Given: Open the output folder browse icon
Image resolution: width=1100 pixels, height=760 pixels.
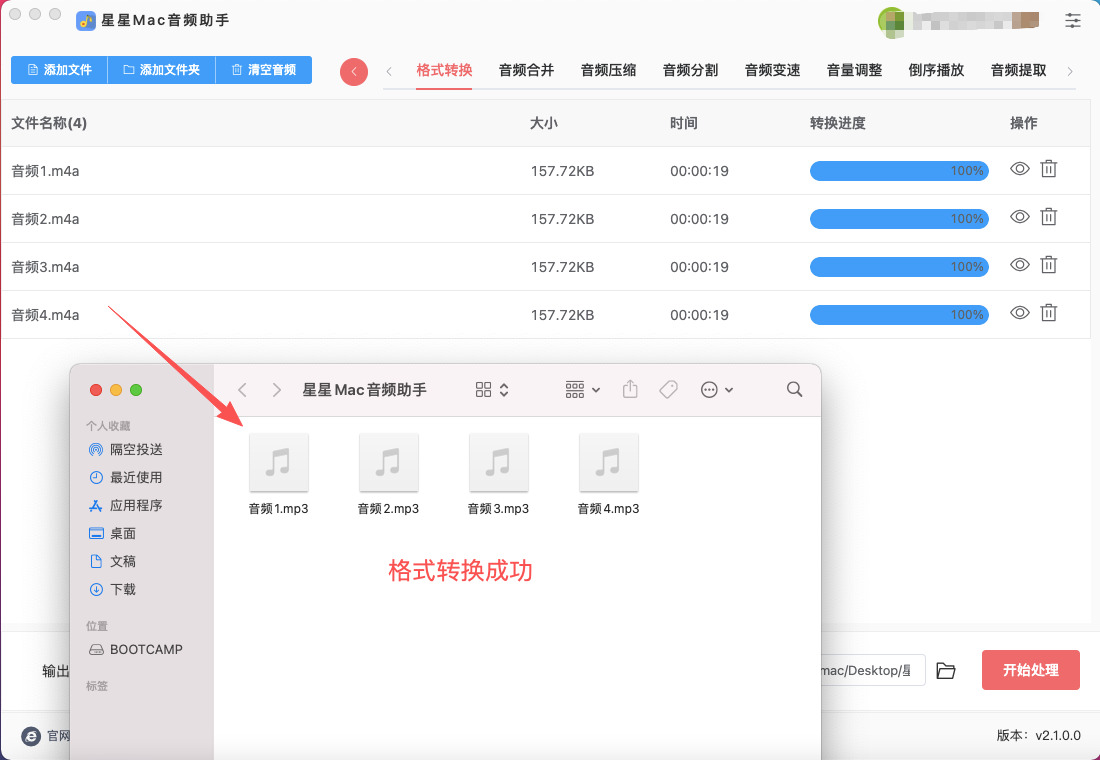Looking at the screenshot, I should click(x=946, y=671).
